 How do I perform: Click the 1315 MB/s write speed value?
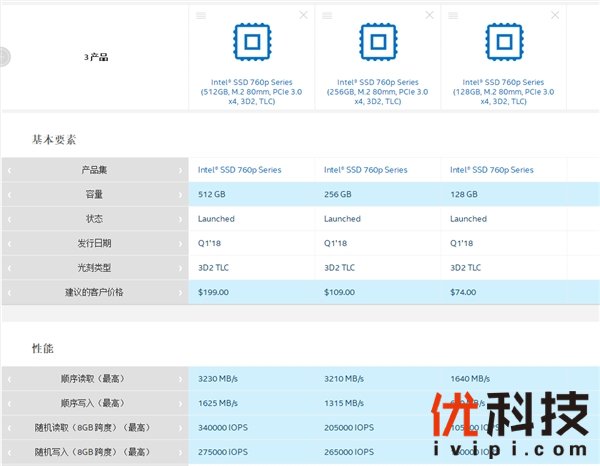click(344, 403)
